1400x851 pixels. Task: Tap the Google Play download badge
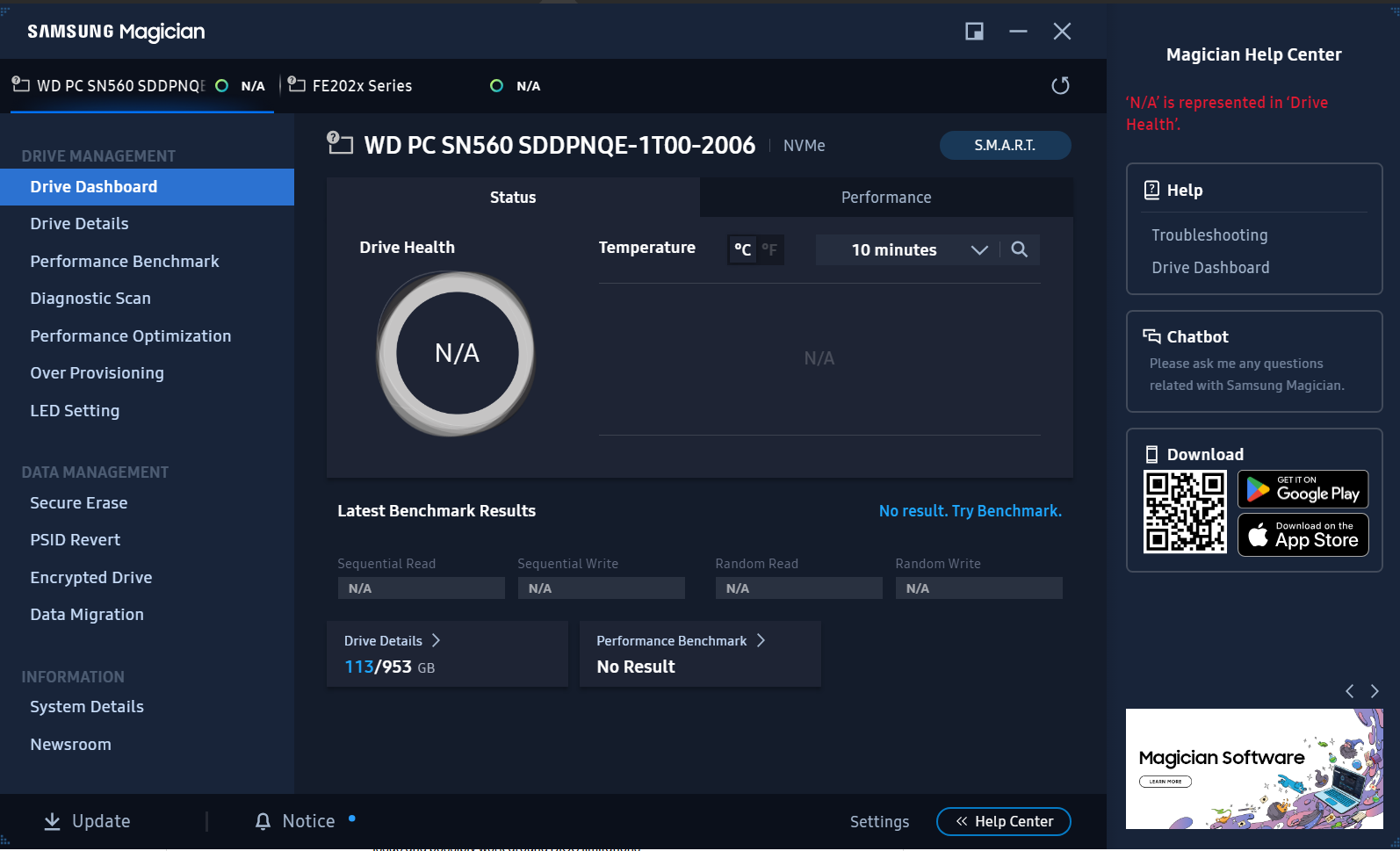coord(1303,490)
